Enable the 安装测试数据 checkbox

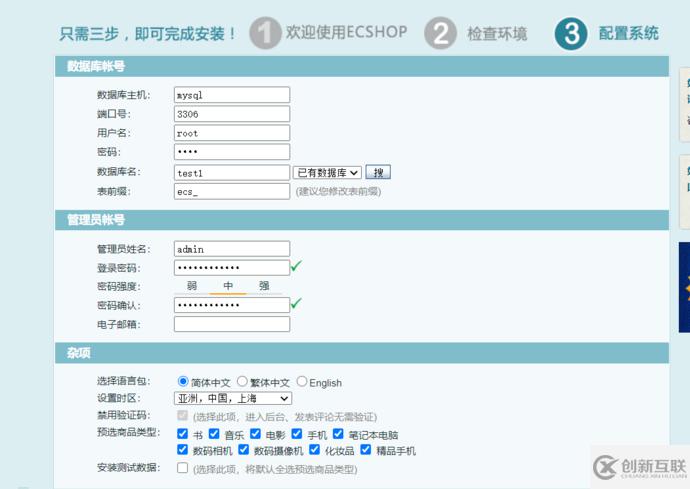pos(182,467)
